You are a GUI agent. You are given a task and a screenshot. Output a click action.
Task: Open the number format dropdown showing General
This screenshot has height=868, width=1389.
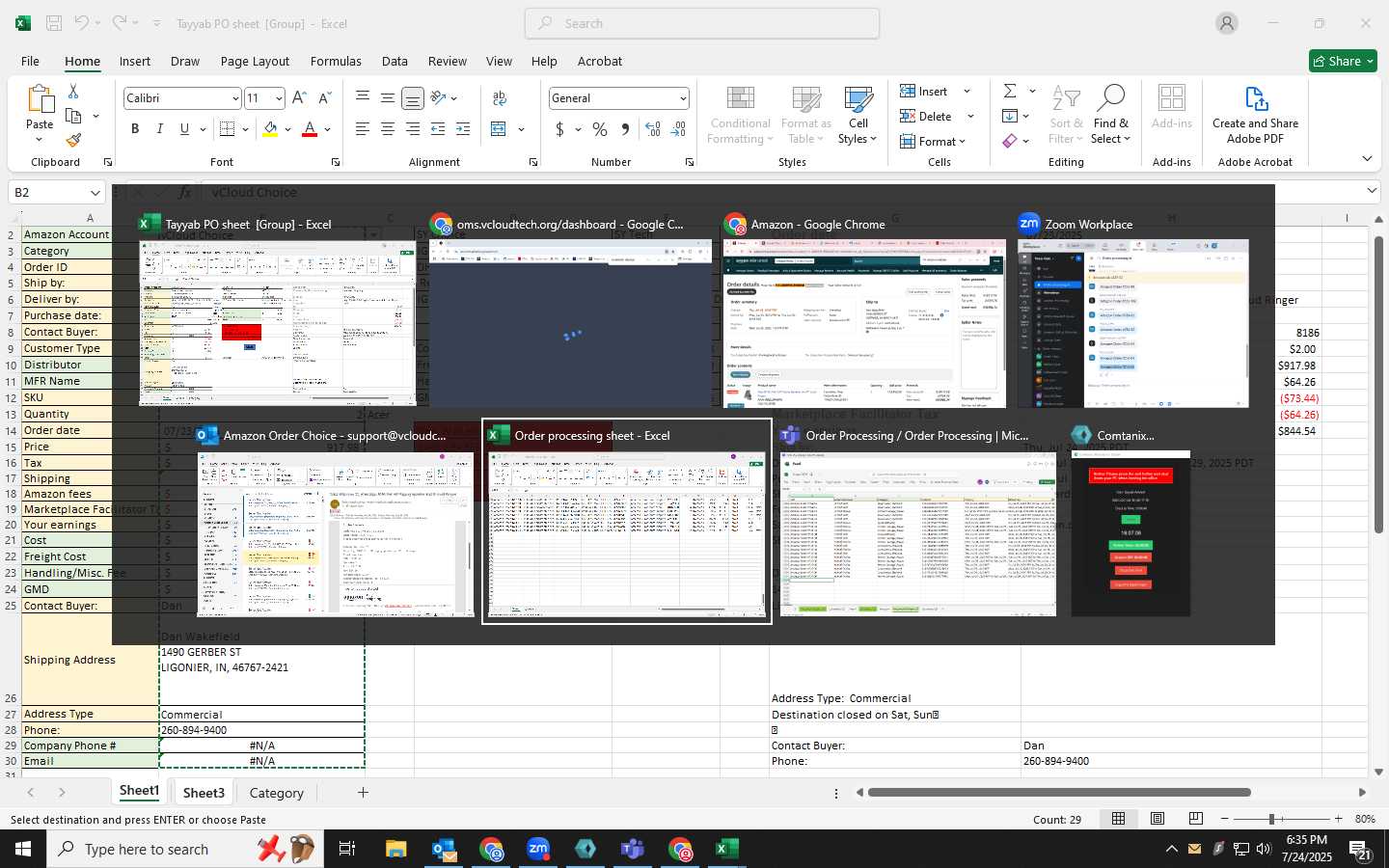click(683, 98)
